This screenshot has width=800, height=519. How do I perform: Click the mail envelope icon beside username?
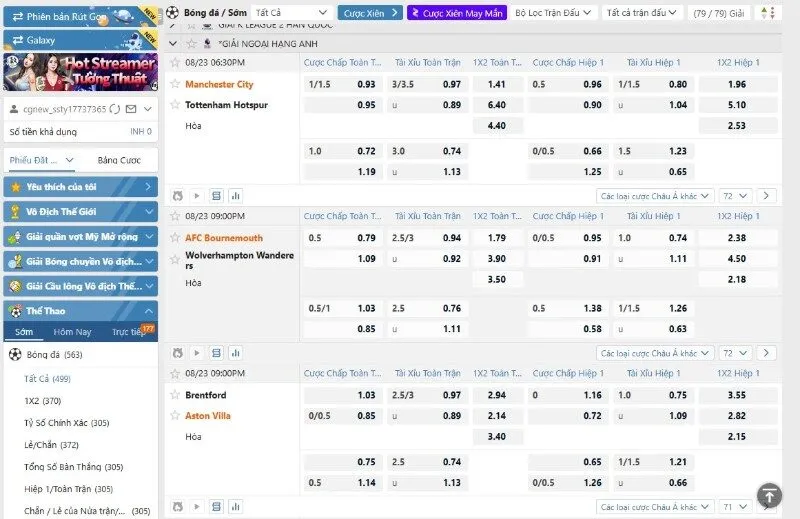pos(132,108)
